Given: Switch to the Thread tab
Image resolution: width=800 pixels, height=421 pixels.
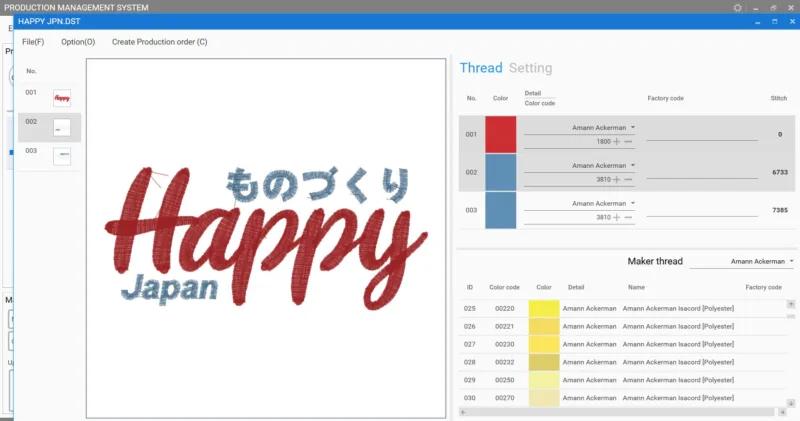Looking at the screenshot, I should tap(481, 68).
